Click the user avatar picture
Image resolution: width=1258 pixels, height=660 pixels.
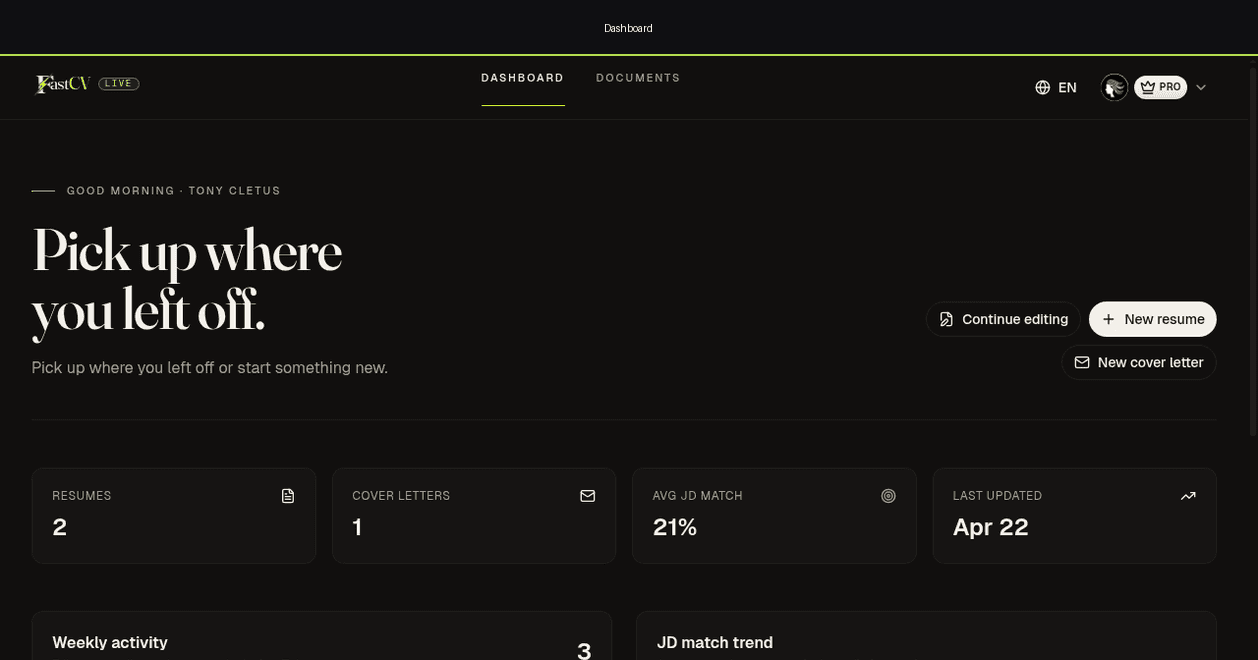click(1115, 88)
